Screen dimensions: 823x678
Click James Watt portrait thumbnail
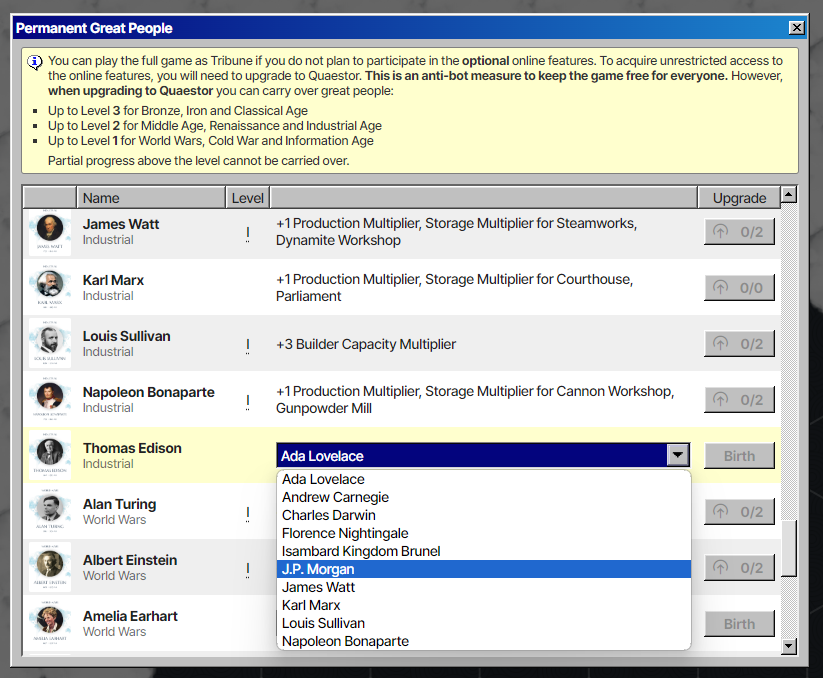tap(50, 232)
